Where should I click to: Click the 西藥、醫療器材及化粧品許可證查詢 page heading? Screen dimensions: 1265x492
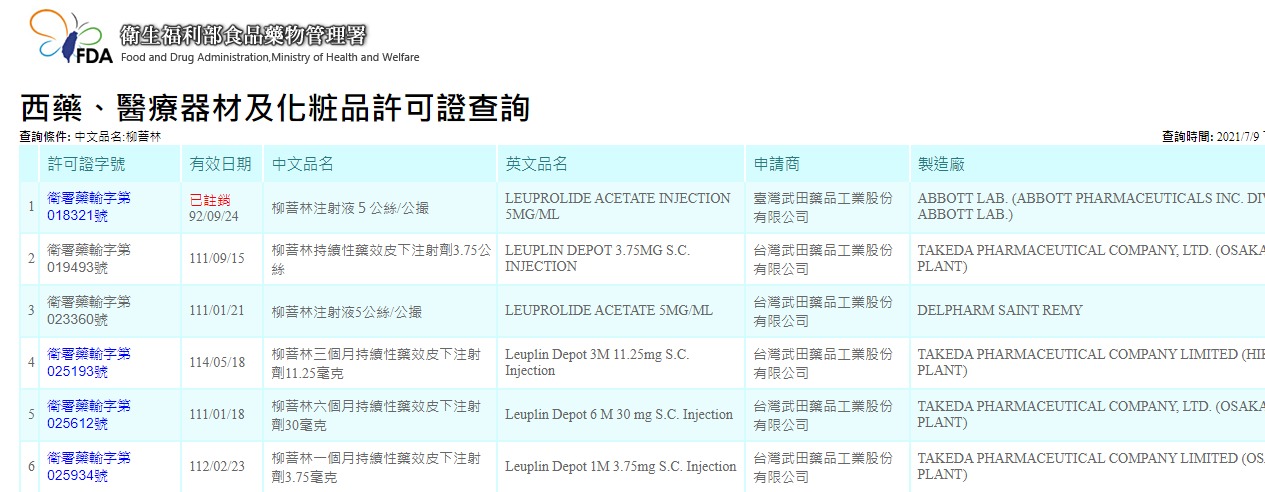pyautogui.click(x=275, y=108)
